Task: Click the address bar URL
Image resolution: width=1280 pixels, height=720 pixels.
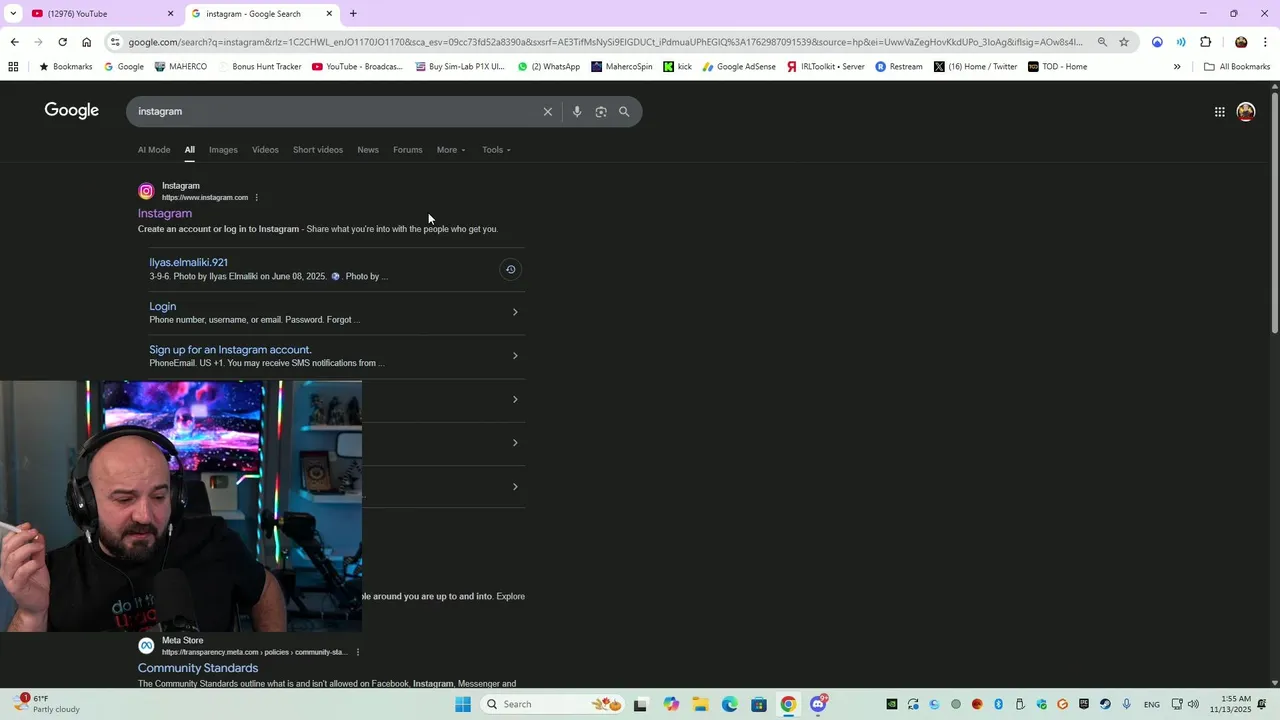Action: coord(605,42)
